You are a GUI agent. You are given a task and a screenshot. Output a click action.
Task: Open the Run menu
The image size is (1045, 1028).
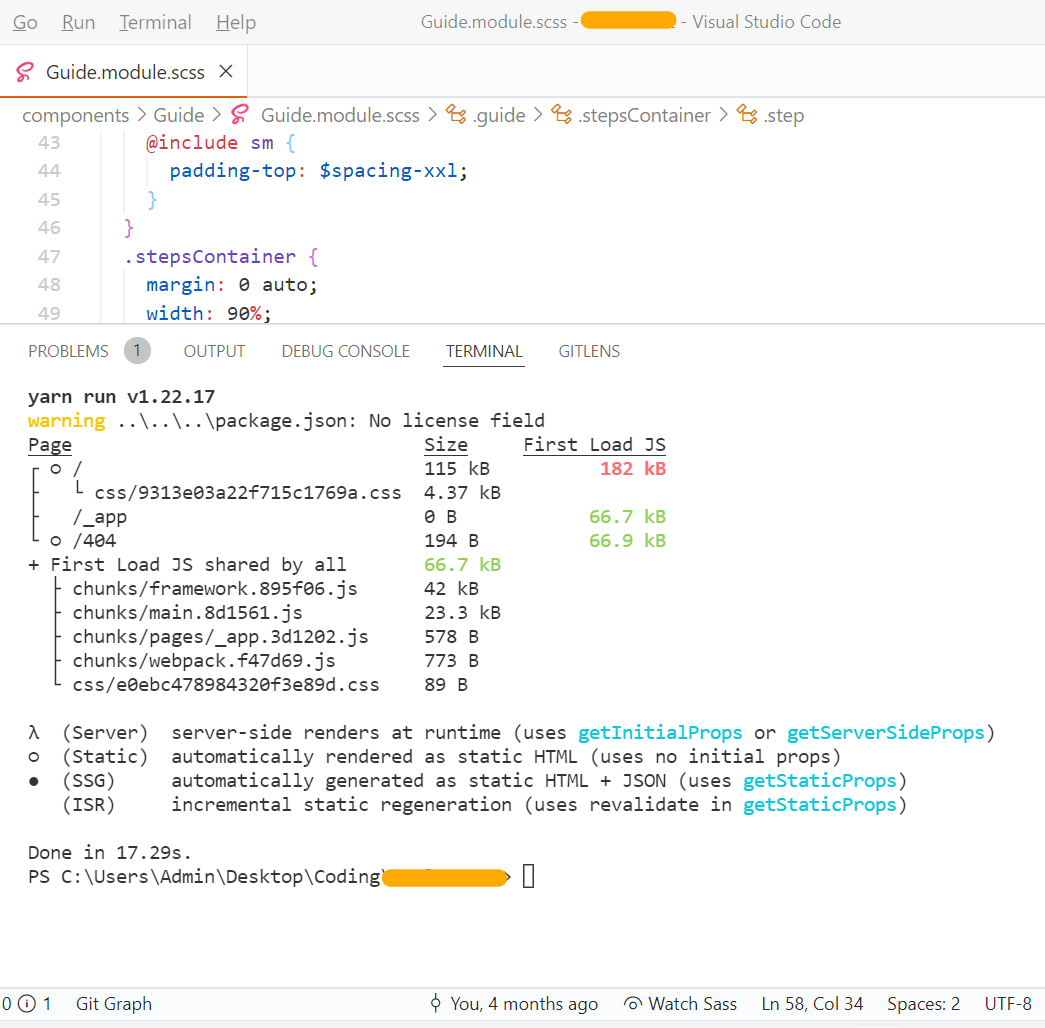pos(78,22)
